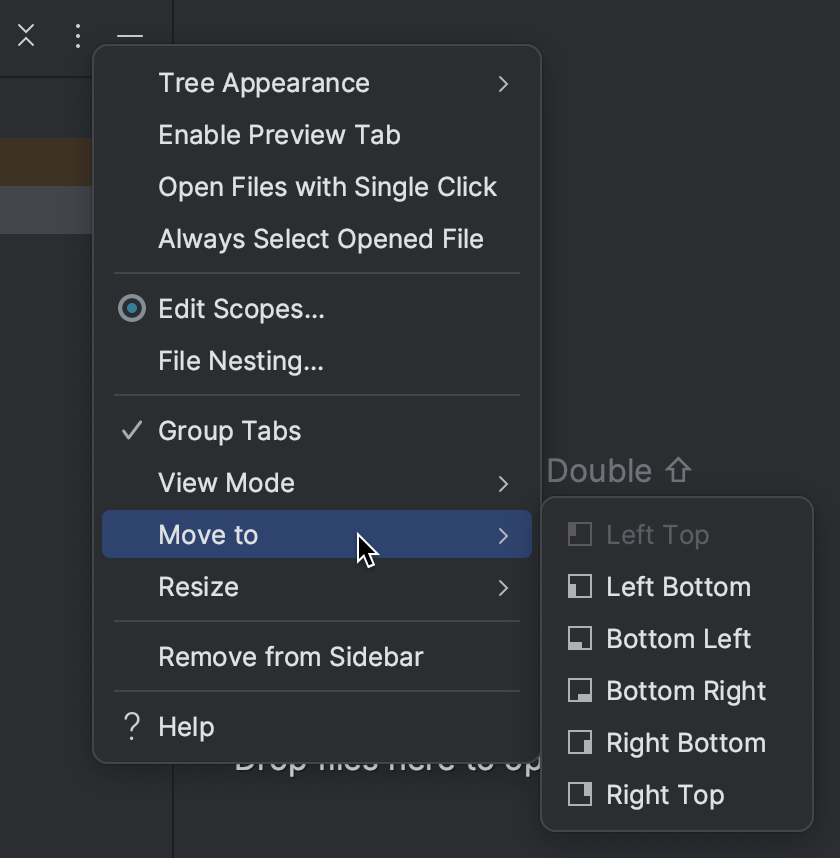The width and height of the screenshot is (840, 858).
Task: Open the three-dot options icon
Action: [x=77, y=37]
